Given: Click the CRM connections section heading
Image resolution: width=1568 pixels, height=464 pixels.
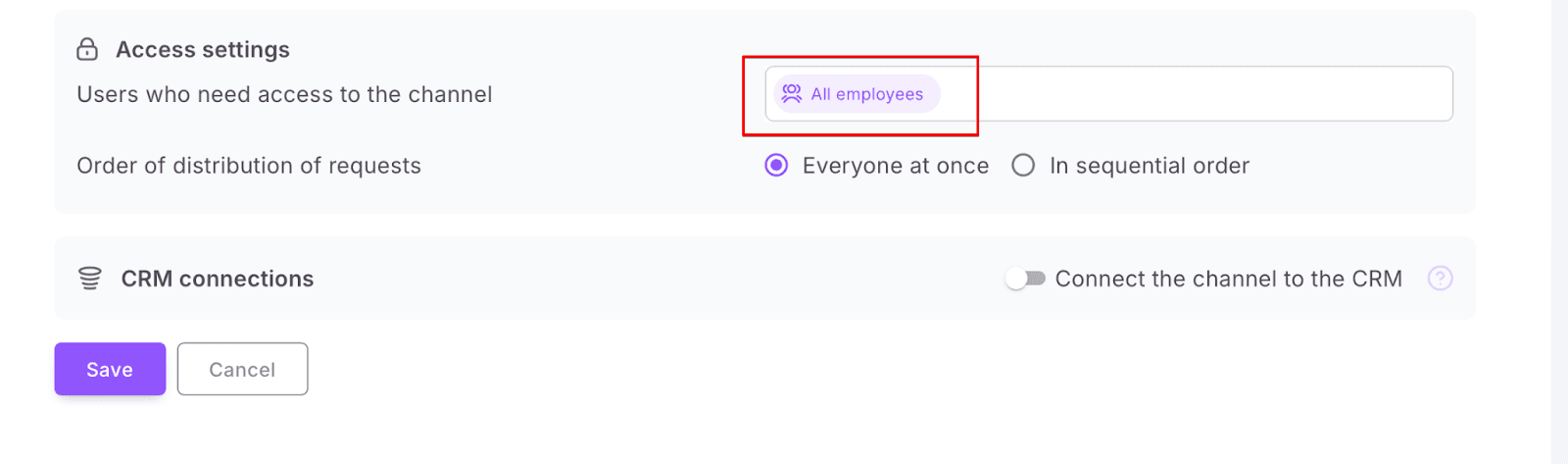Looking at the screenshot, I should [x=218, y=279].
